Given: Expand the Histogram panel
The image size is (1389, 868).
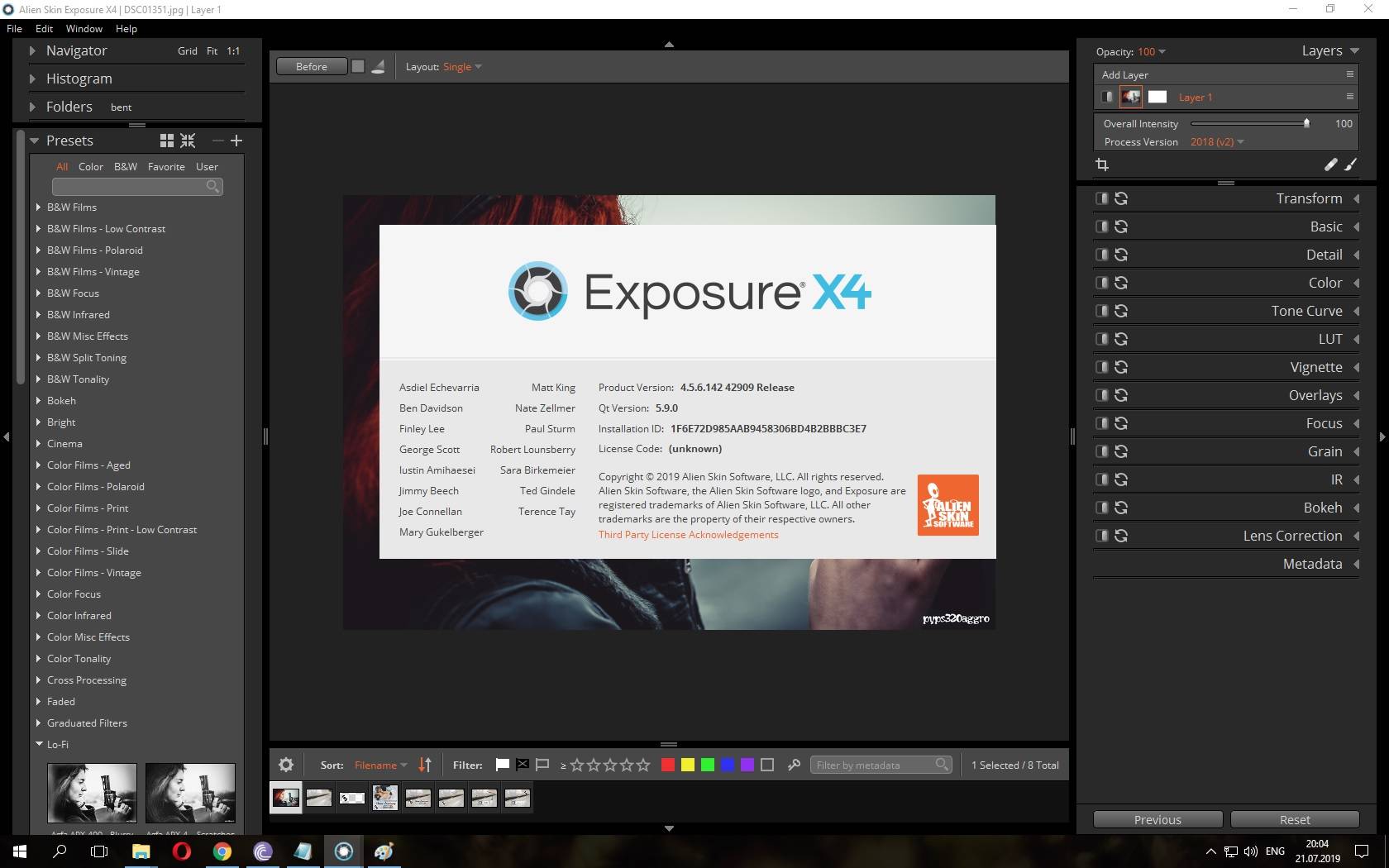Looking at the screenshot, I should (32, 79).
